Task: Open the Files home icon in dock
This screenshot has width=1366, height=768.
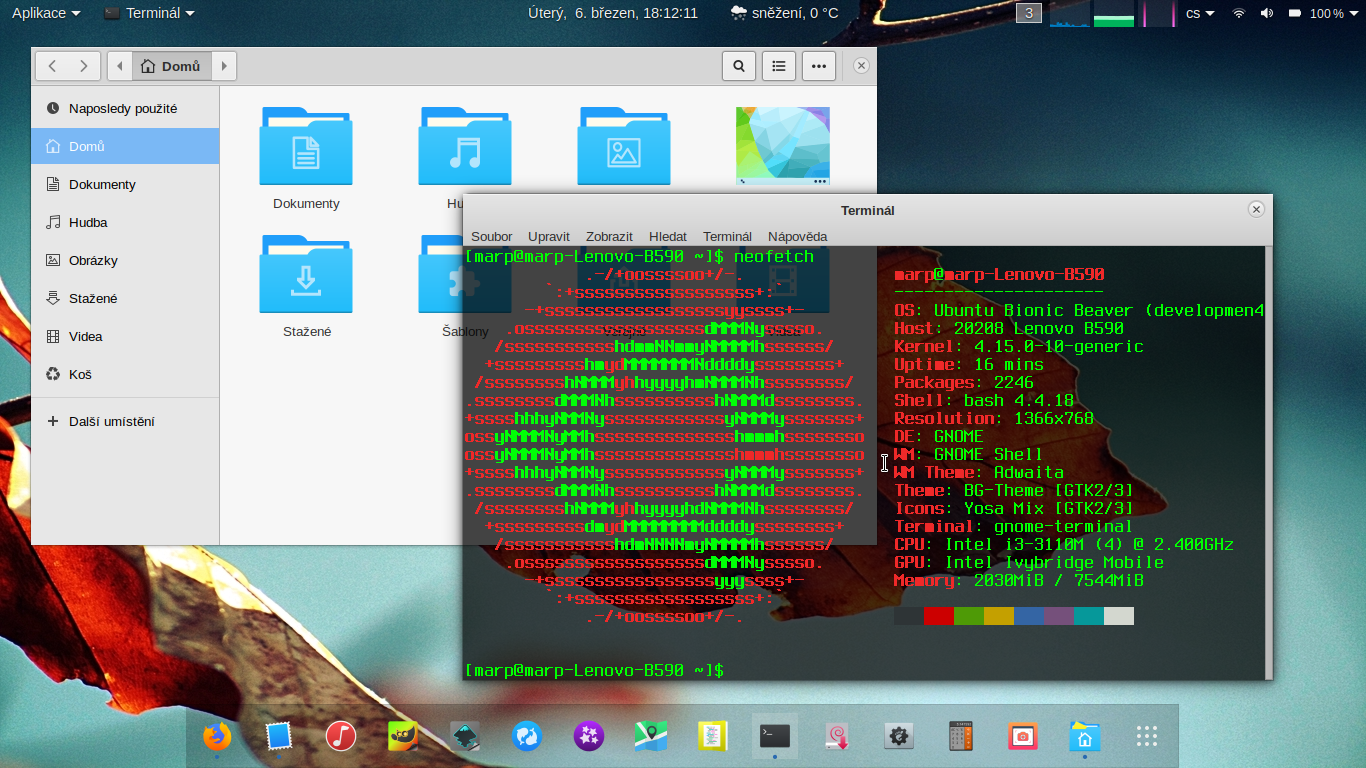Action: coord(1085,737)
